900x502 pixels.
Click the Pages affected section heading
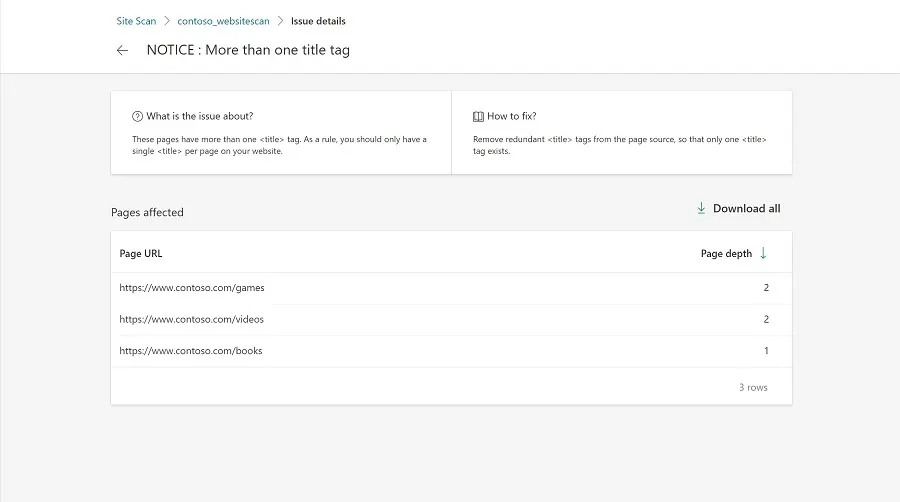pos(147,212)
